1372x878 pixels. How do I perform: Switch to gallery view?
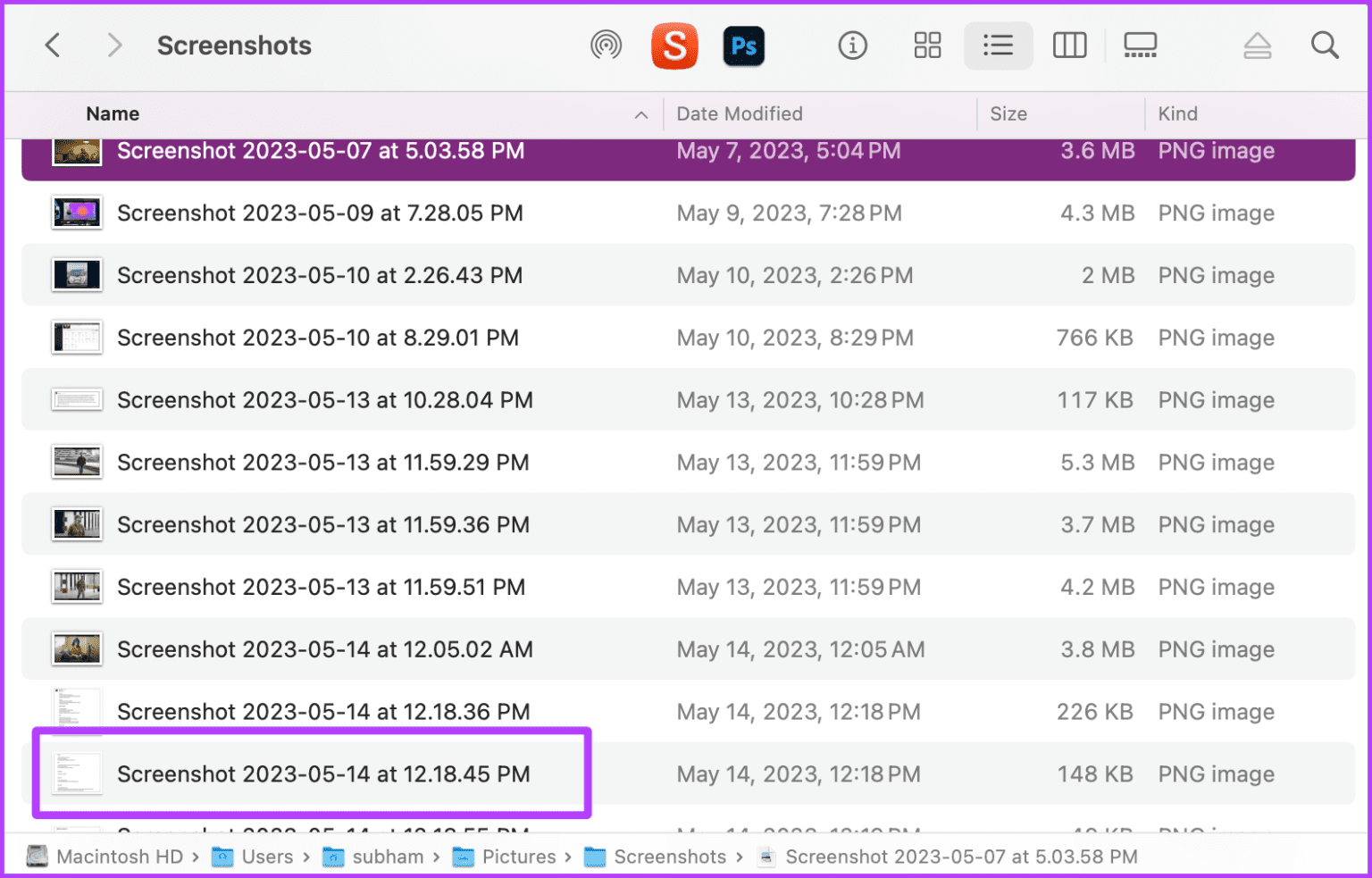(x=1140, y=46)
